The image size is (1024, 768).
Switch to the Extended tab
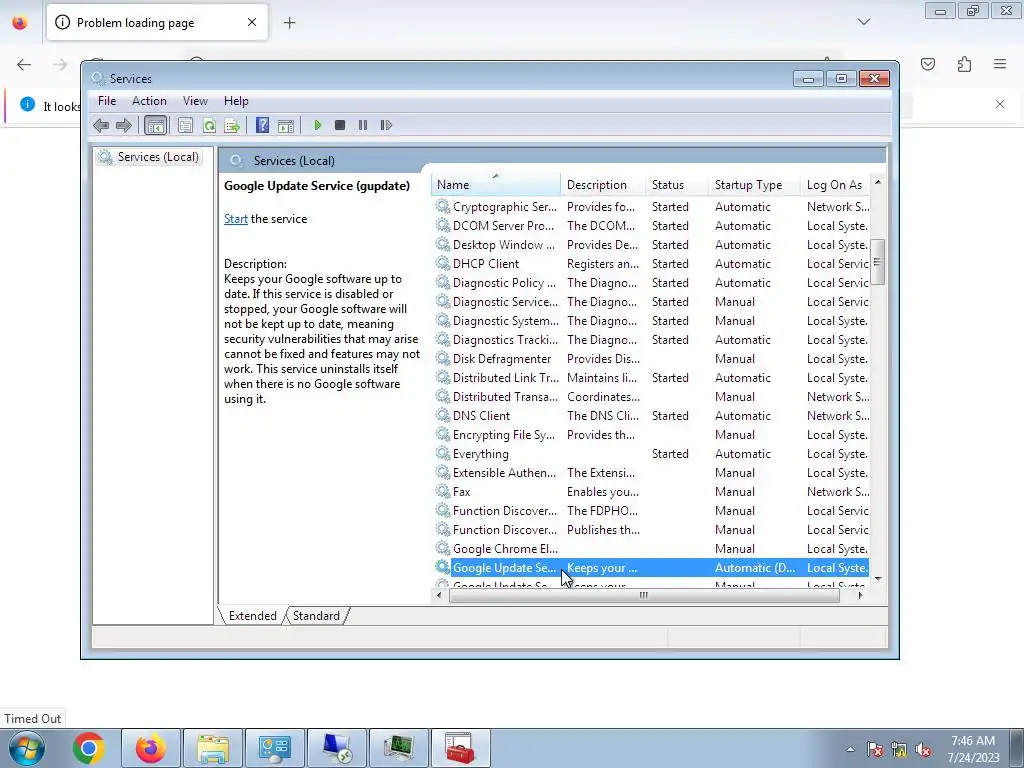(253, 616)
